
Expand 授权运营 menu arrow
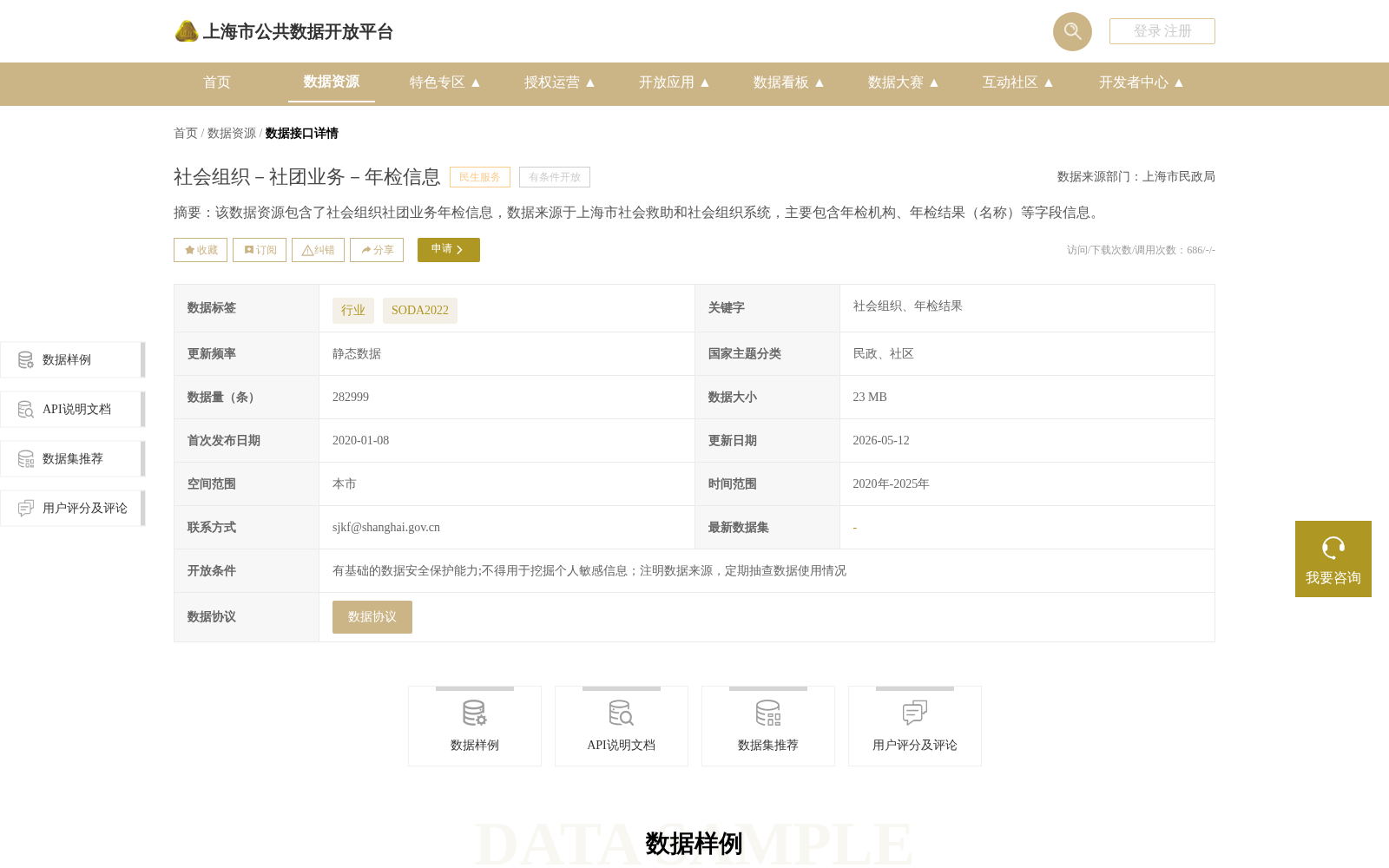click(590, 82)
